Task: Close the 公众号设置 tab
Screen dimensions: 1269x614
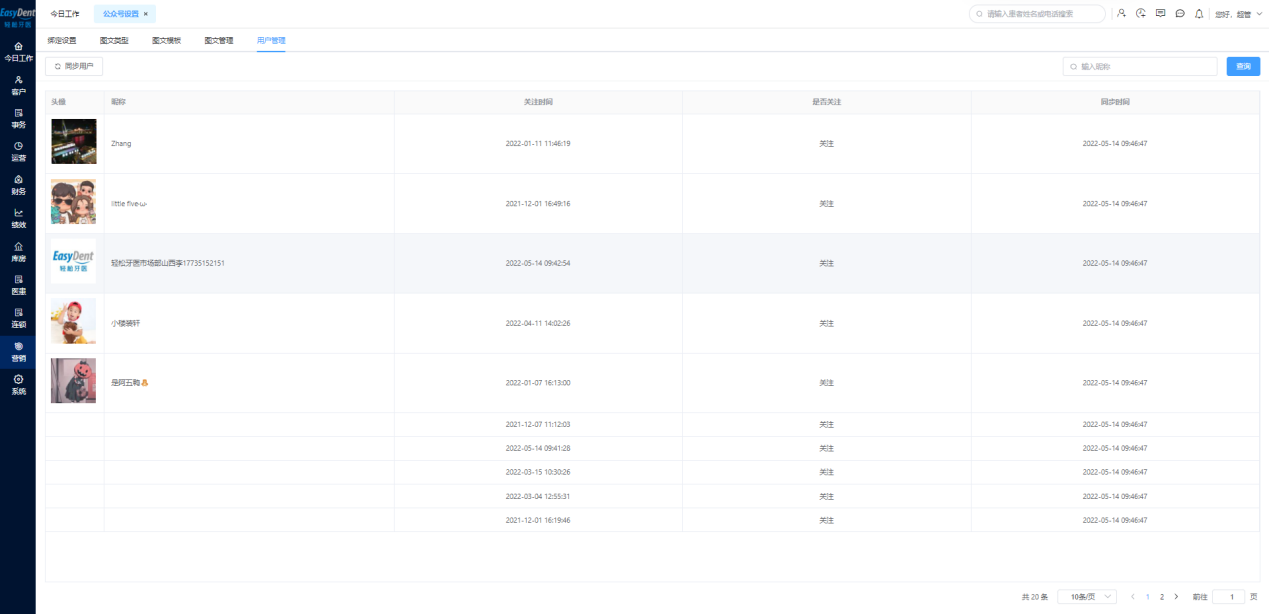Action: pos(146,14)
